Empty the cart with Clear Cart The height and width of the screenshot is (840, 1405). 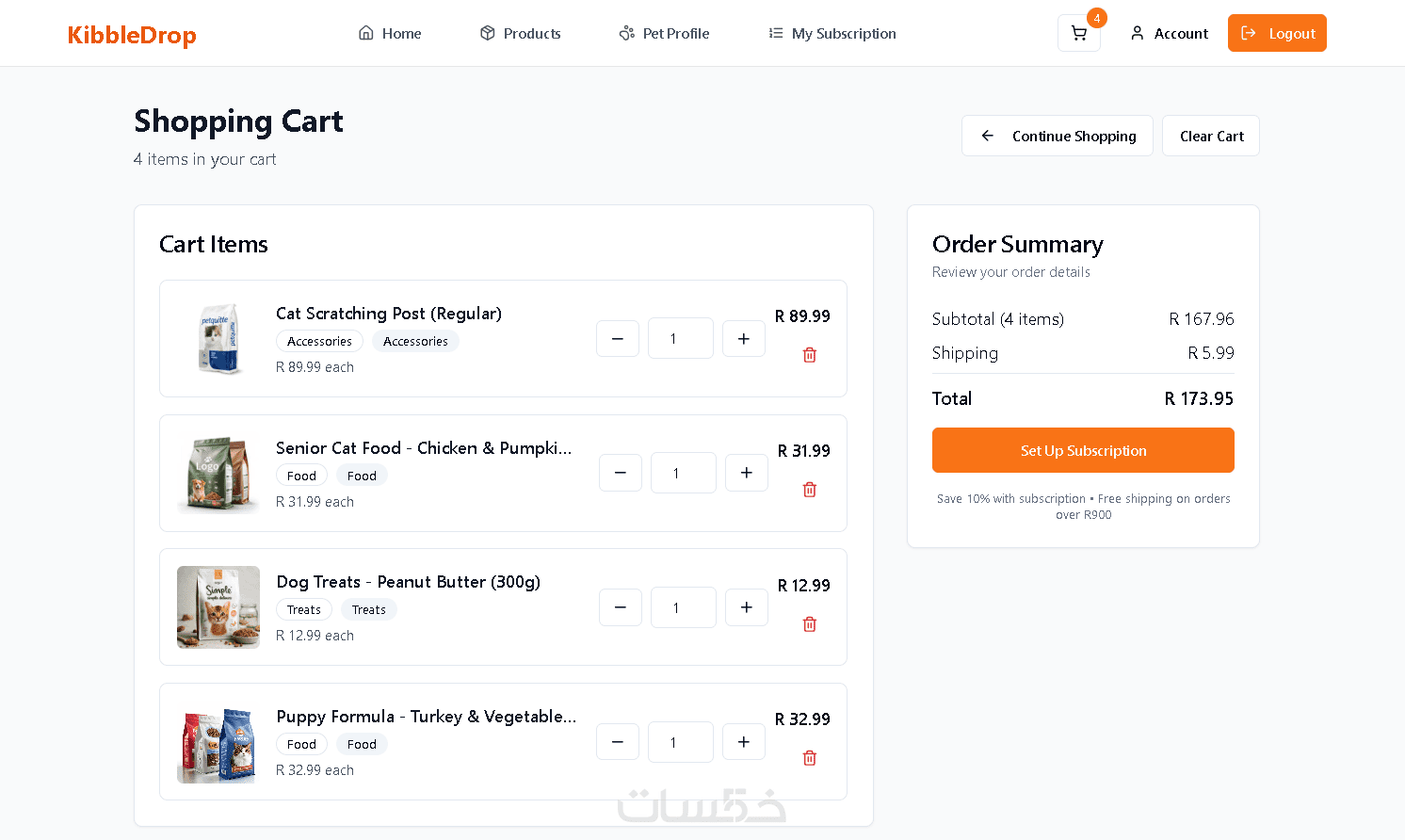(x=1211, y=136)
